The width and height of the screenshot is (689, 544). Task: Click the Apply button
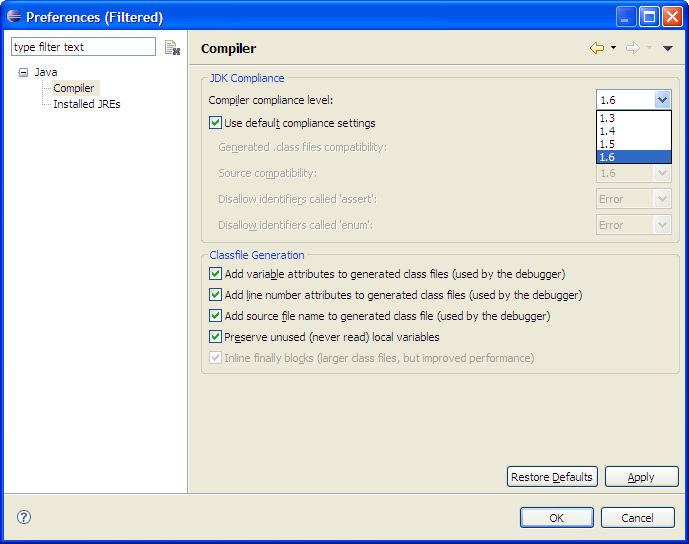pyautogui.click(x=642, y=477)
